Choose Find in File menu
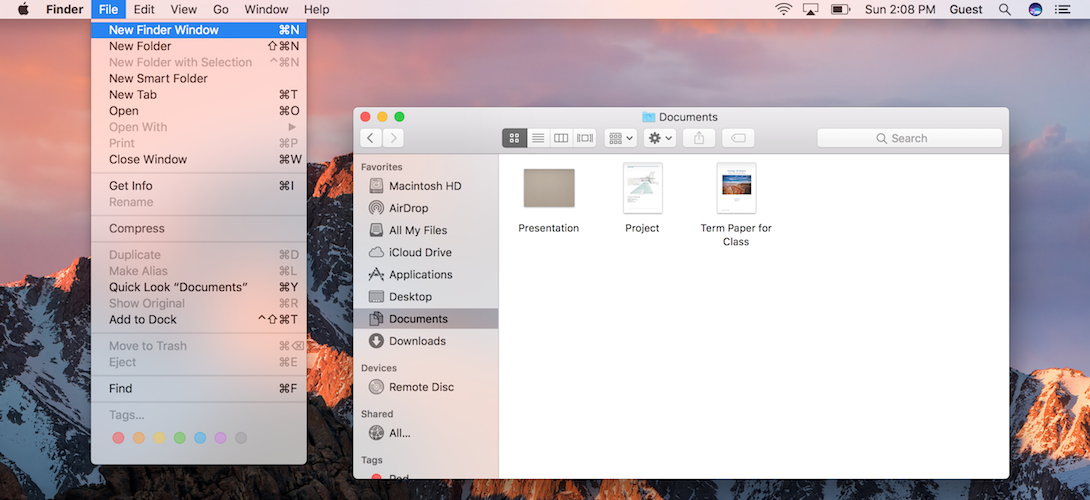 click(x=199, y=388)
